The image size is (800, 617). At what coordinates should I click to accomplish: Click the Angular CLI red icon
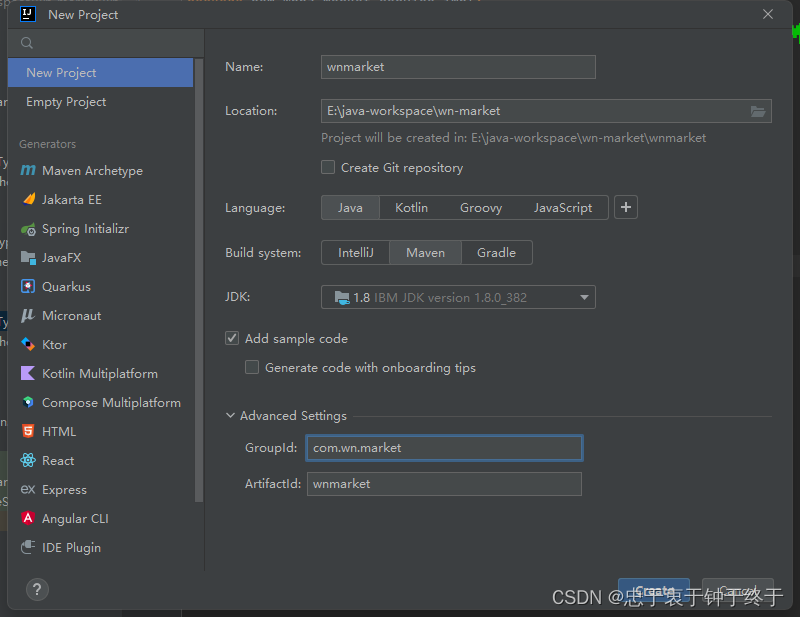coord(28,519)
